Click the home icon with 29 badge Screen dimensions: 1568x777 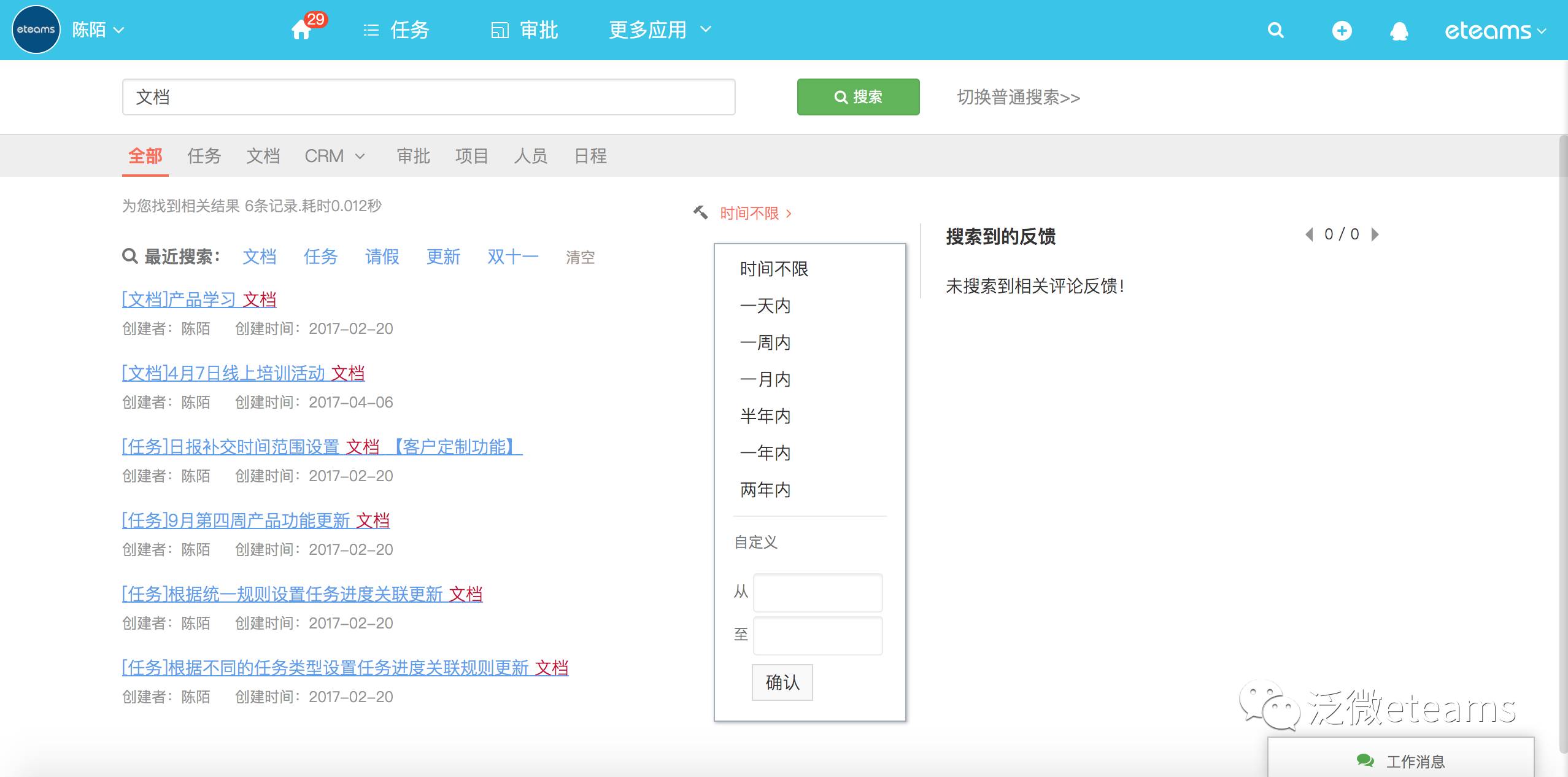click(x=302, y=29)
